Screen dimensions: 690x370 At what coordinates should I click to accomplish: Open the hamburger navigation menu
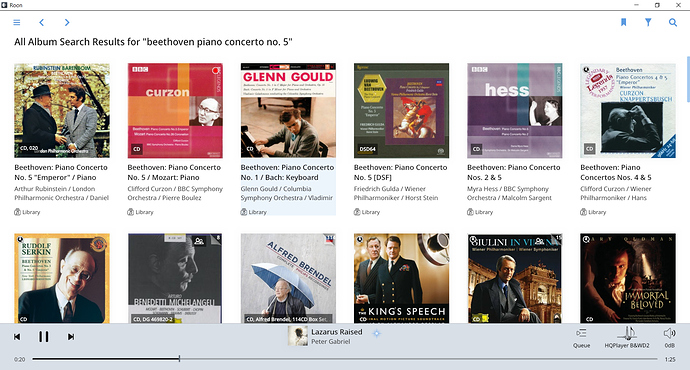coord(17,22)
